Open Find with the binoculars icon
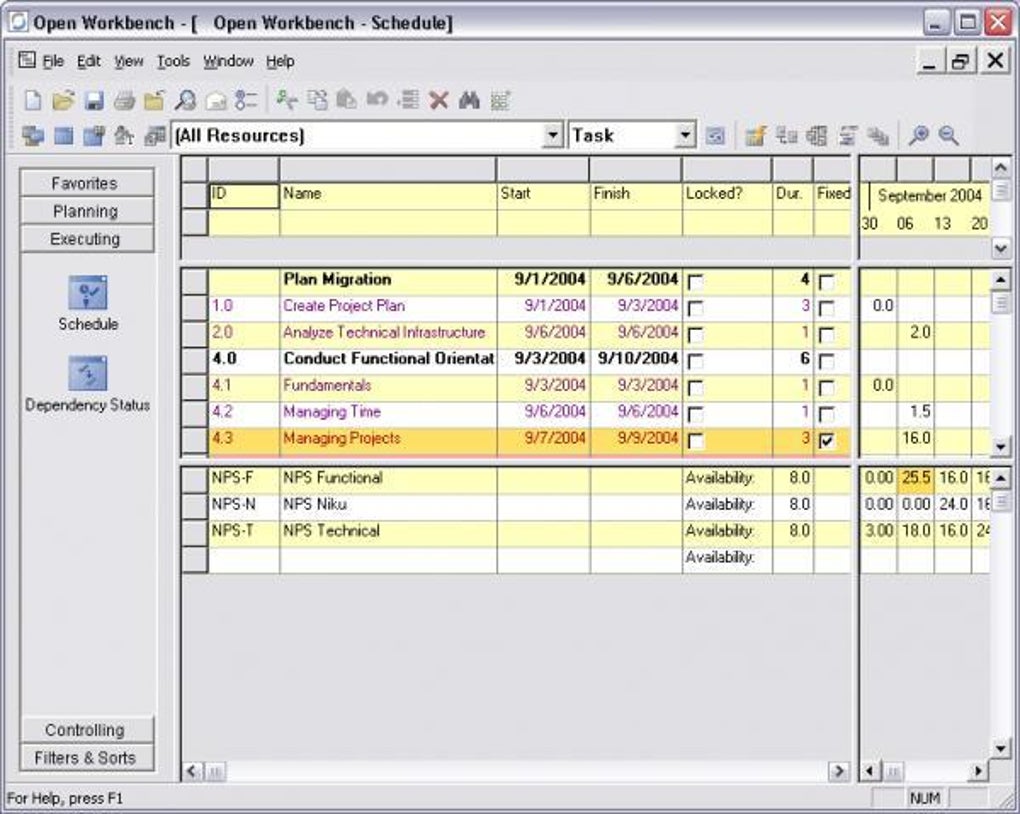The image size is (1020, 814). point(469,100)
